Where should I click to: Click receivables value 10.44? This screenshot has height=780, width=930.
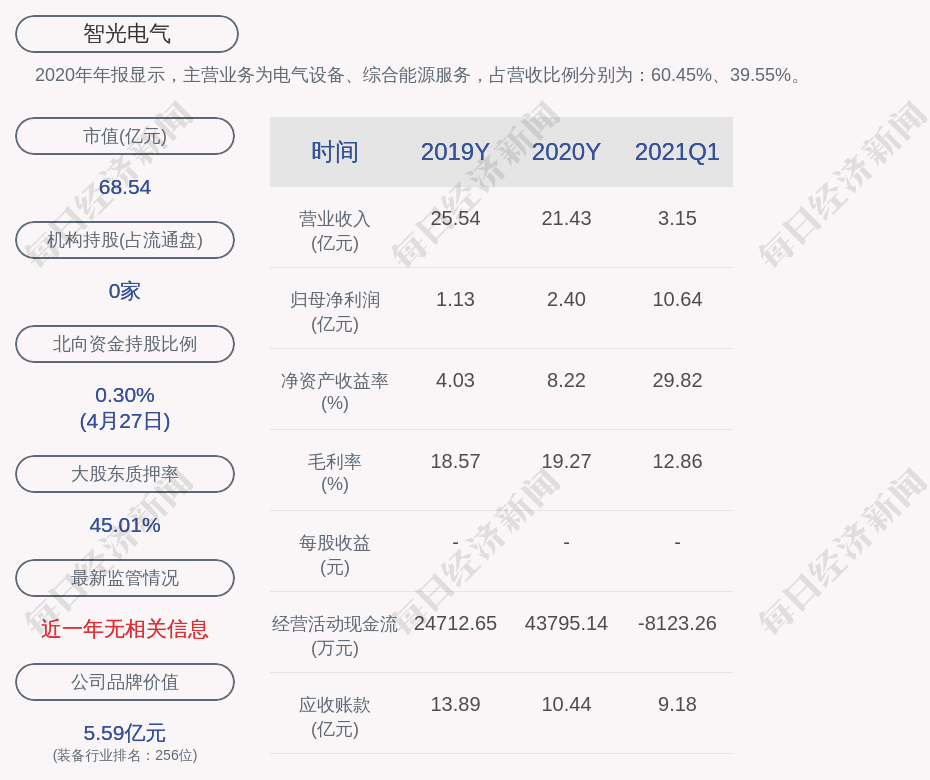pos(566,704)
